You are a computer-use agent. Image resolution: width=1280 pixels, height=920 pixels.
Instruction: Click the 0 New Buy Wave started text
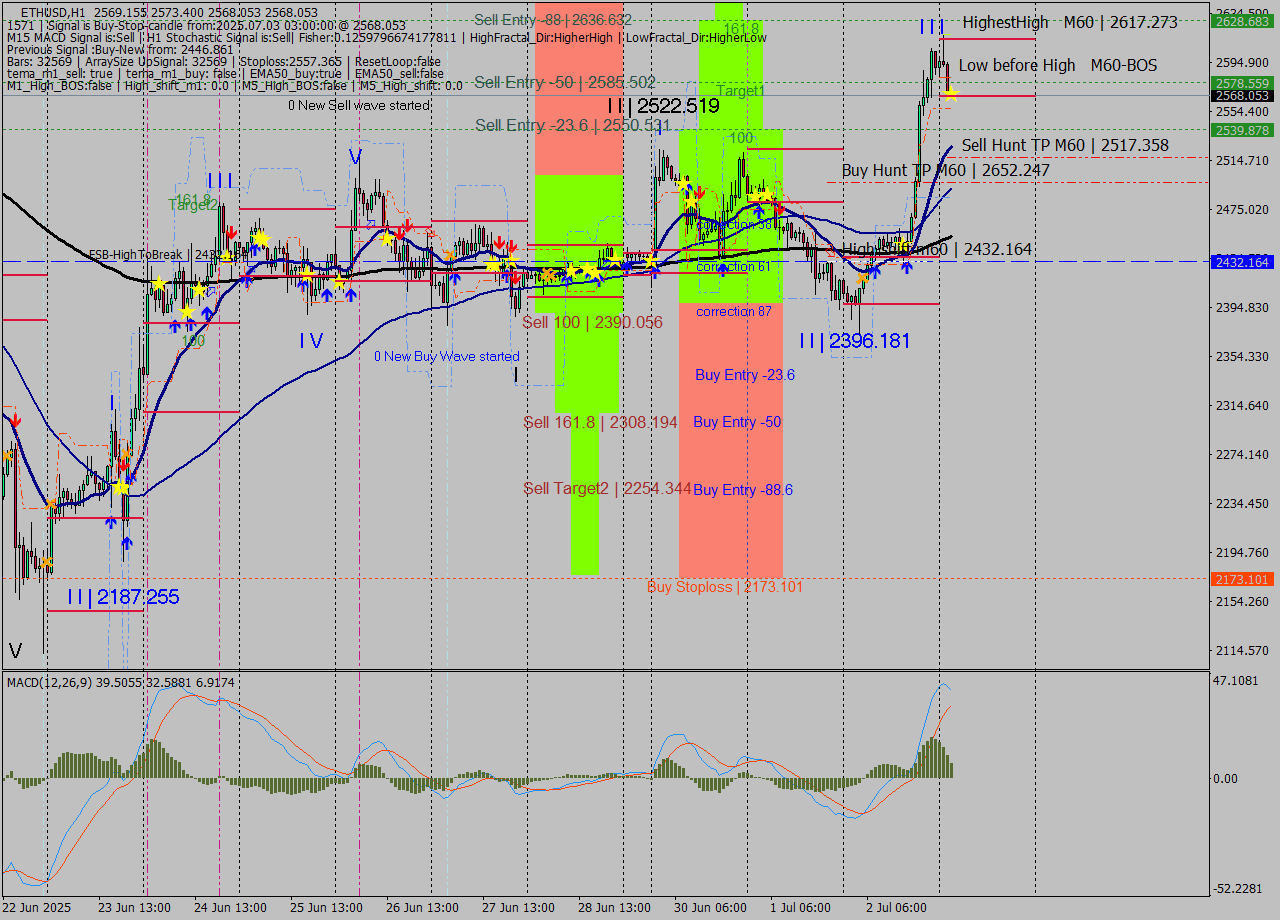click(447, 356)
